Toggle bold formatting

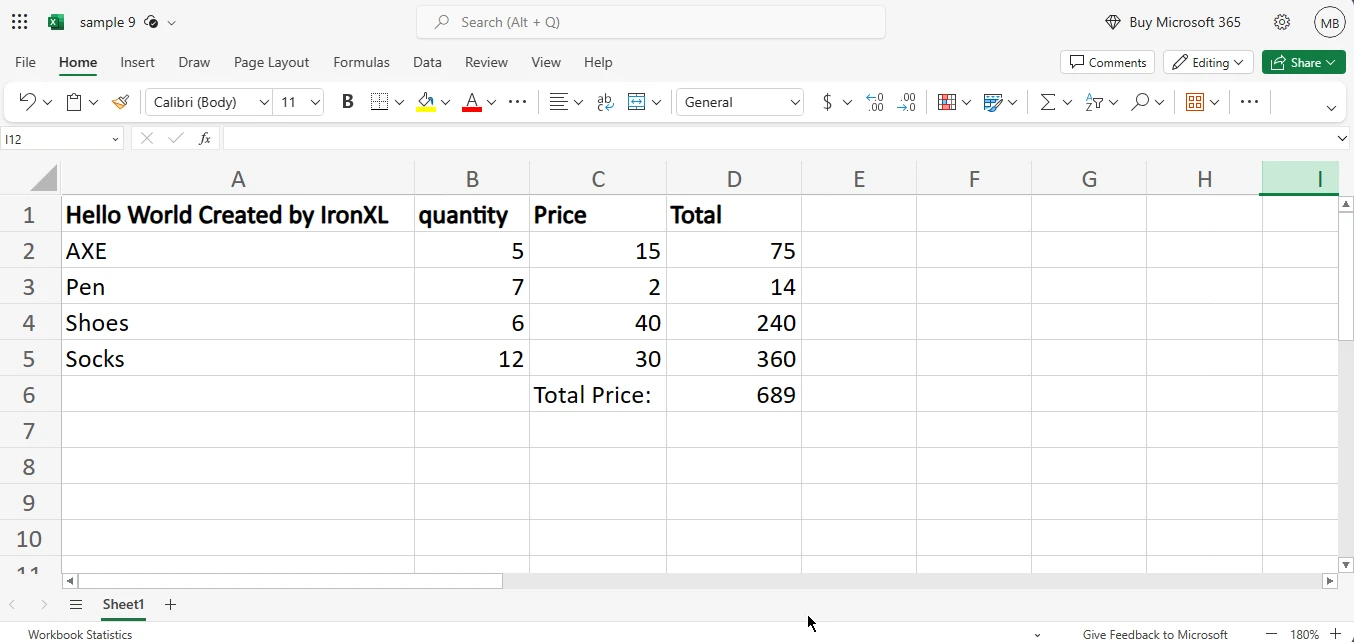coord(347,102)
